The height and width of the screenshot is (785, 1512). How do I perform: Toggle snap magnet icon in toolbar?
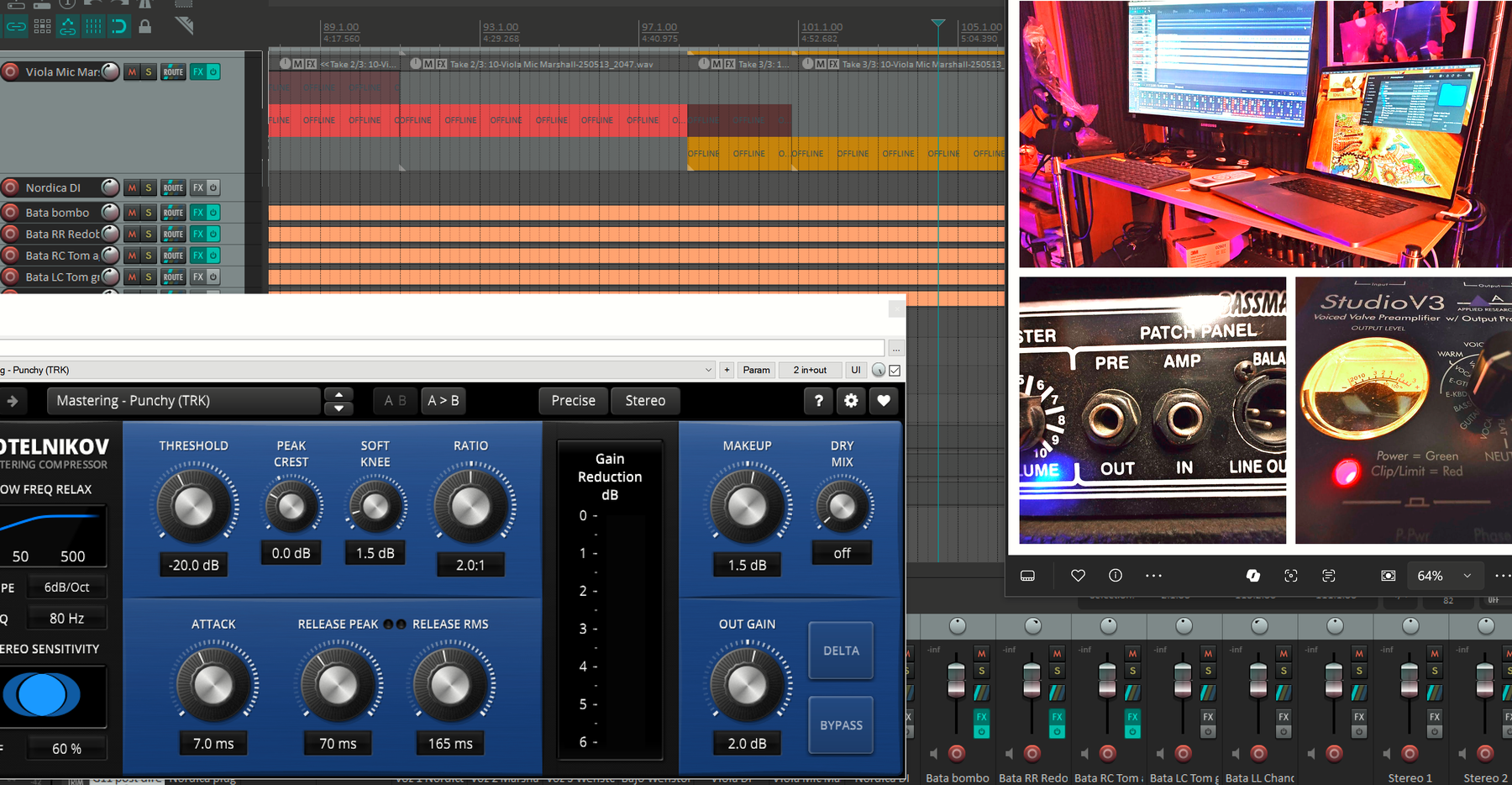(x=118, y=26)
